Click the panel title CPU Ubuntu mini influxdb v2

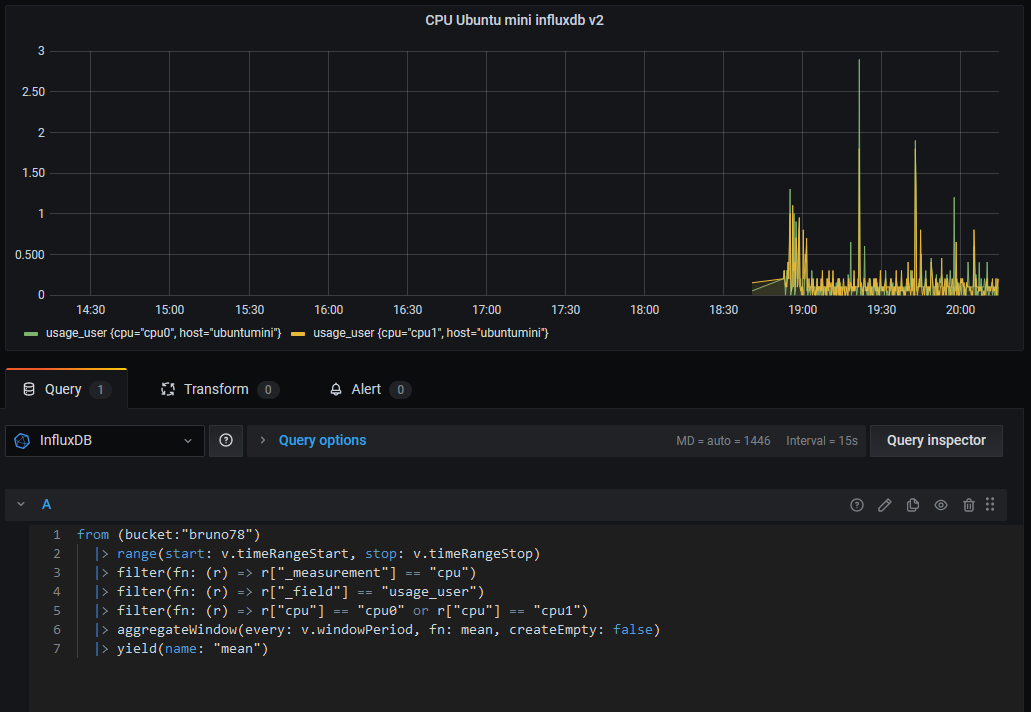click(x=514, y=20)
